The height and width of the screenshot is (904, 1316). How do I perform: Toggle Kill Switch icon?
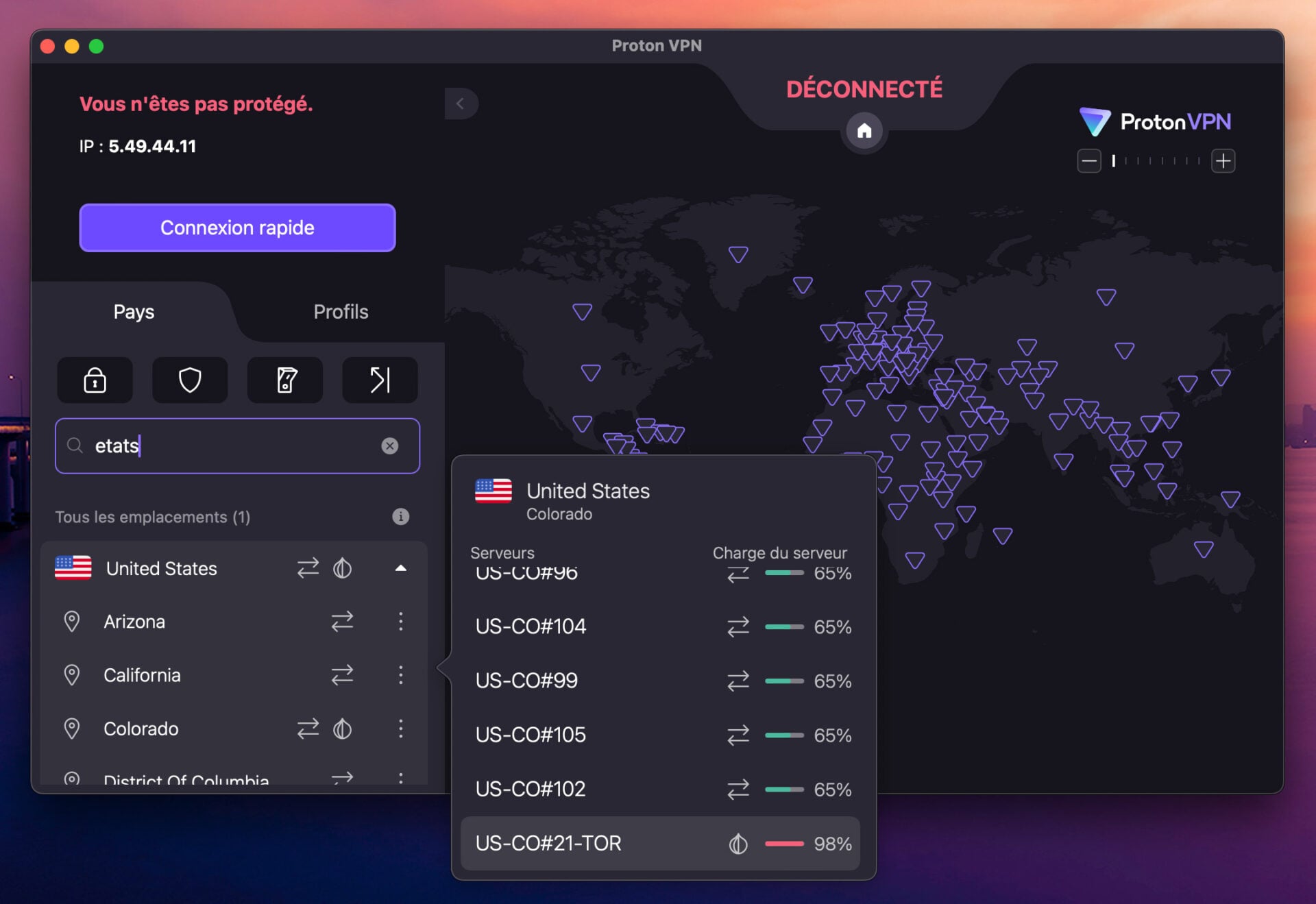[285, 380]
